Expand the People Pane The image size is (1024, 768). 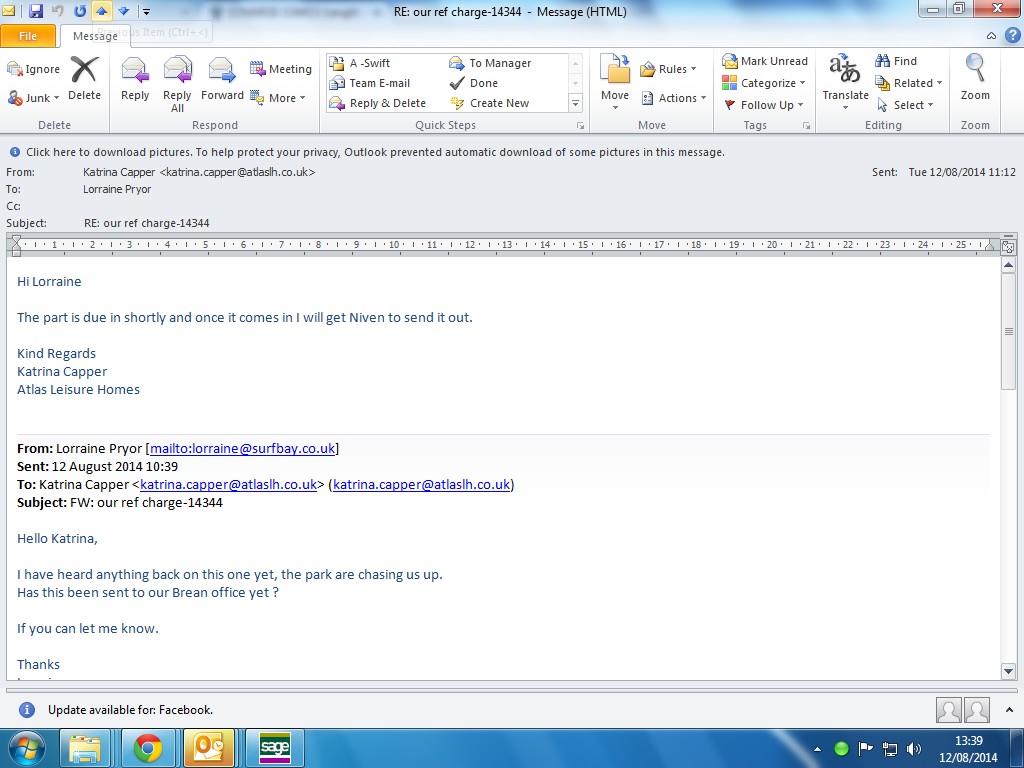1010,710
